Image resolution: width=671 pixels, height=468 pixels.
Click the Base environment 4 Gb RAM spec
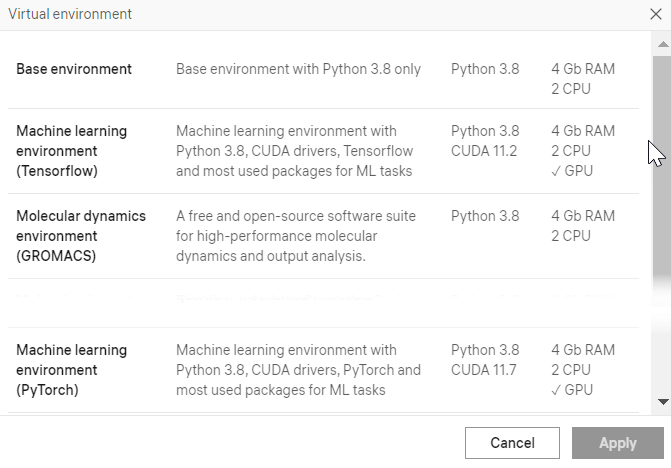click(x=583, y=69)
